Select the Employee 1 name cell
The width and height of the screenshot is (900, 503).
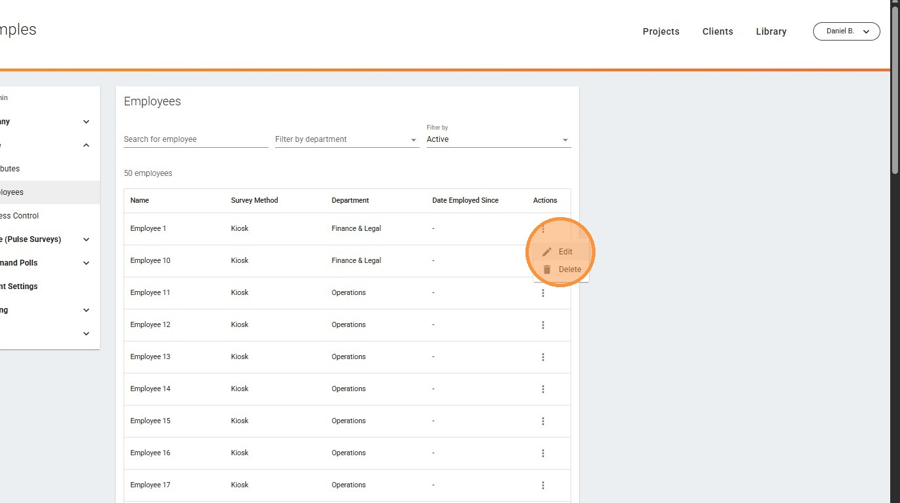coord(148,229)
